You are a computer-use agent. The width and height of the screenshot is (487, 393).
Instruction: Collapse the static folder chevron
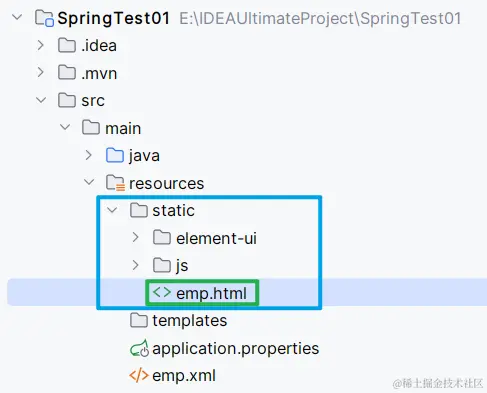112,210
